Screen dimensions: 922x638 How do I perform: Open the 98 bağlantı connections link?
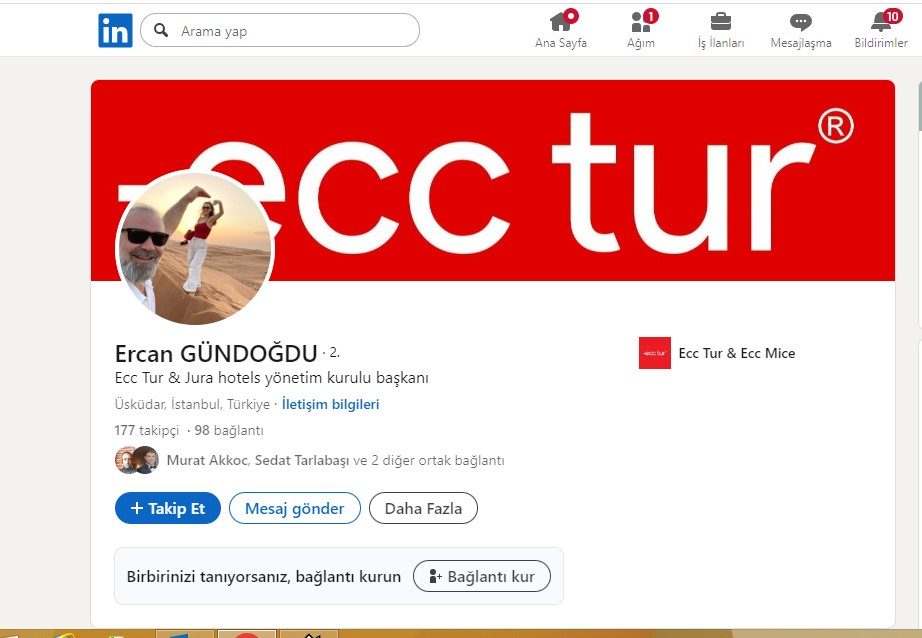pos(228,430)
